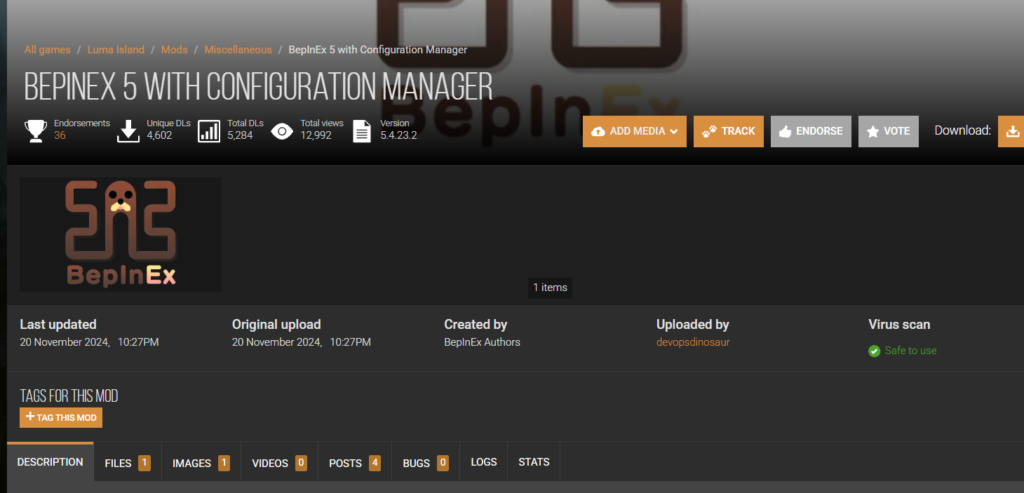Screen dimensions: 1024x493
Task: Click the Total DLs bar chart icon
Action: 209,130
